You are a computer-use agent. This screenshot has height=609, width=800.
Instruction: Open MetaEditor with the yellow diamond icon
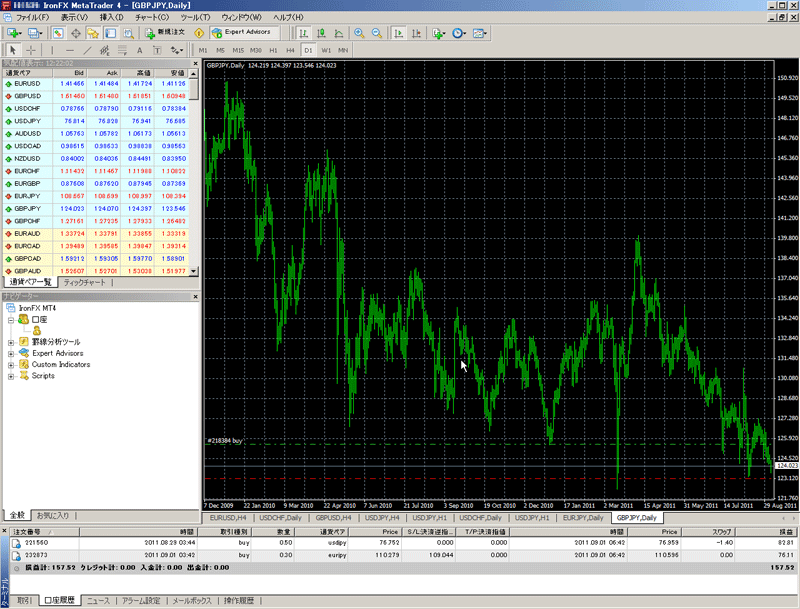click(x=199, y=33)
